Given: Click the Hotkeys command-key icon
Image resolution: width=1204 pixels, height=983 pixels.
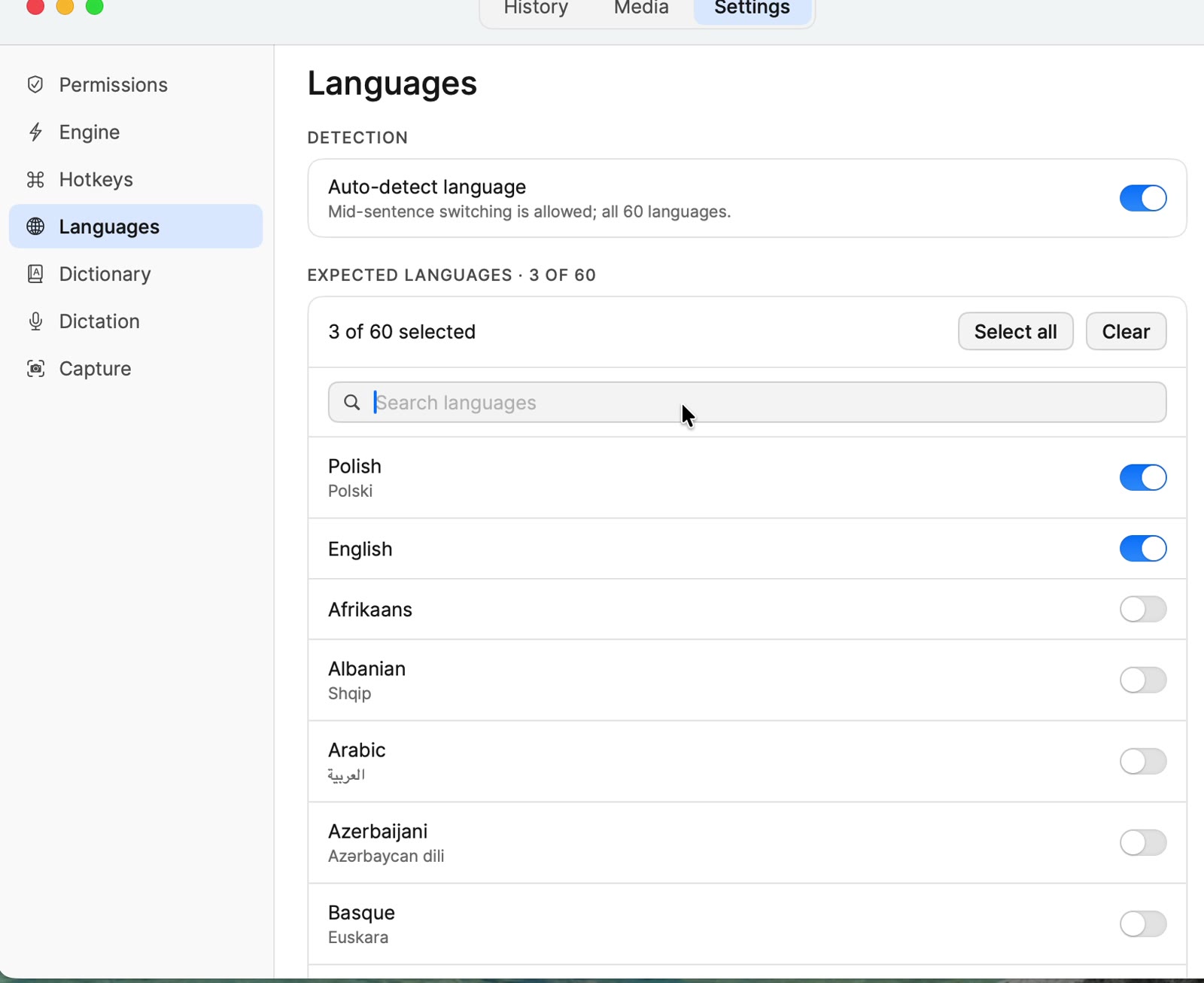Looking at the screenshot, I should [35, 179].
